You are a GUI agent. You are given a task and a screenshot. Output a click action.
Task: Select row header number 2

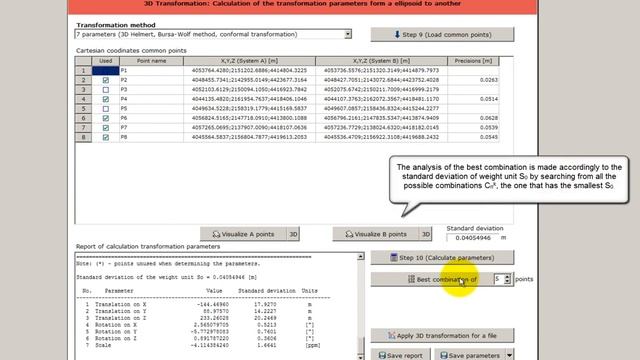[x=84, y=80]
